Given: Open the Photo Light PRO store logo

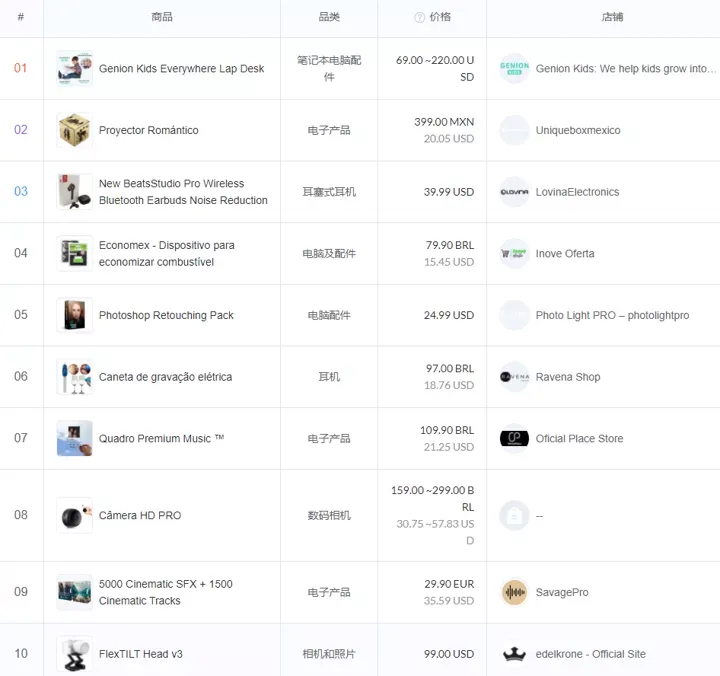Looking at the screenshot, I should pos(514,315).
